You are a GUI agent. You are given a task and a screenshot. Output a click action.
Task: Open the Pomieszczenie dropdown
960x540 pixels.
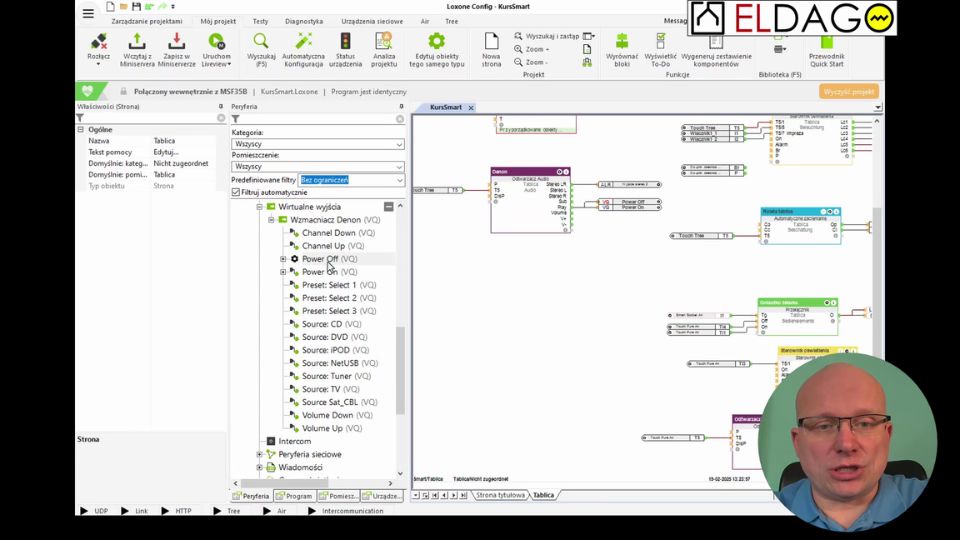tap(317, 167)
